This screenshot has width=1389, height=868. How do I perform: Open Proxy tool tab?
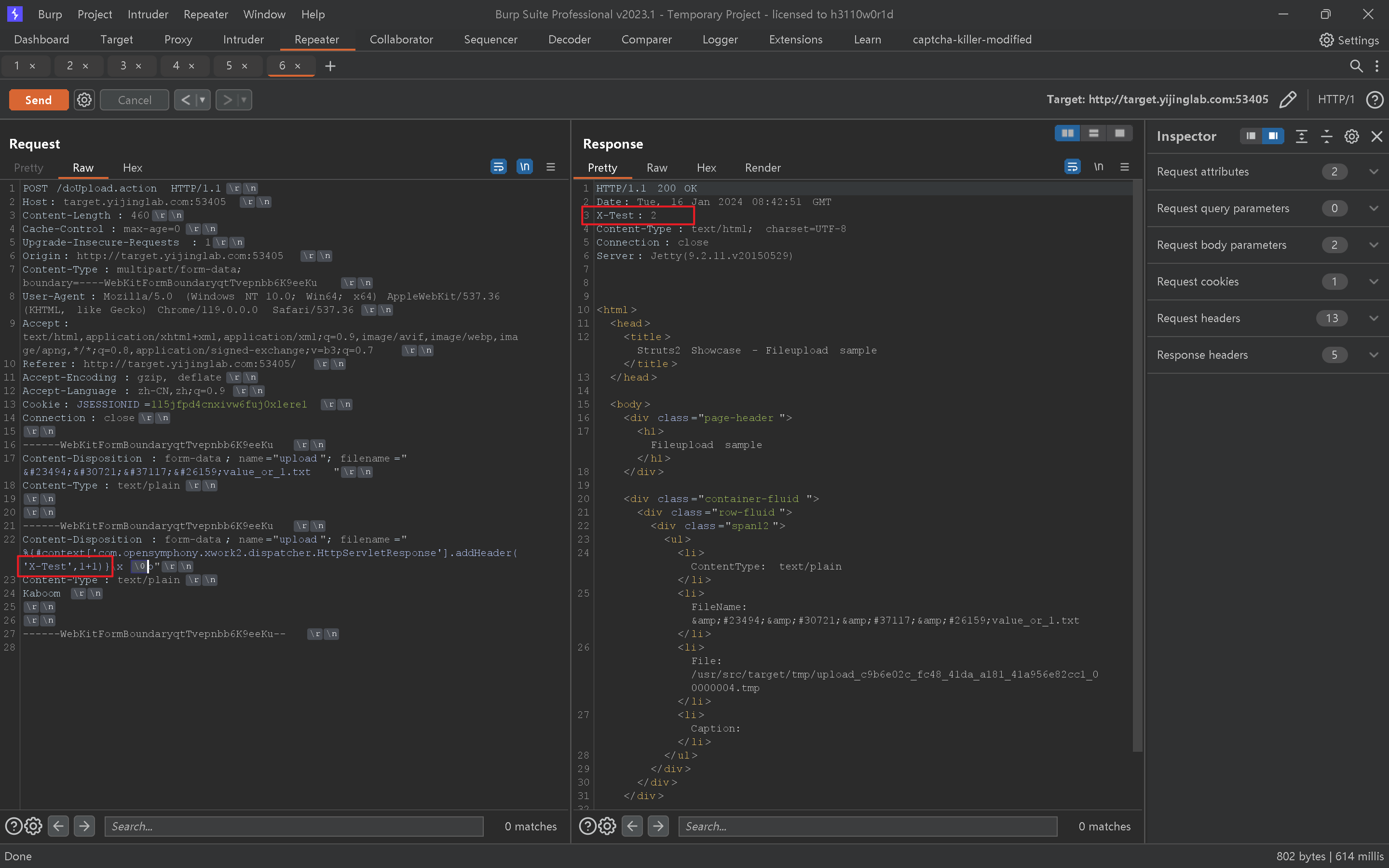[178, 40]
